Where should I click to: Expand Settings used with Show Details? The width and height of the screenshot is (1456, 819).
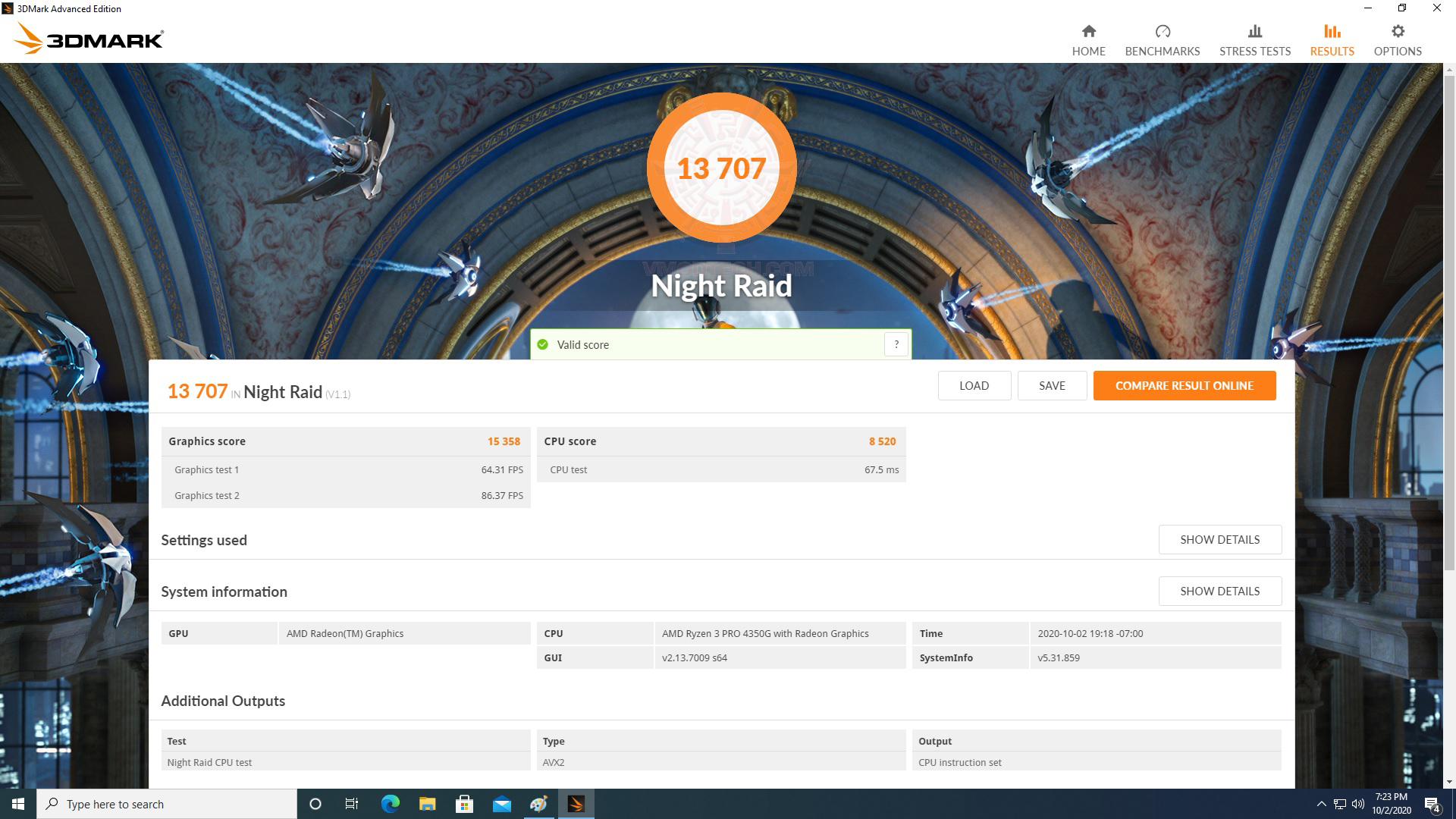pos(1219,540)
